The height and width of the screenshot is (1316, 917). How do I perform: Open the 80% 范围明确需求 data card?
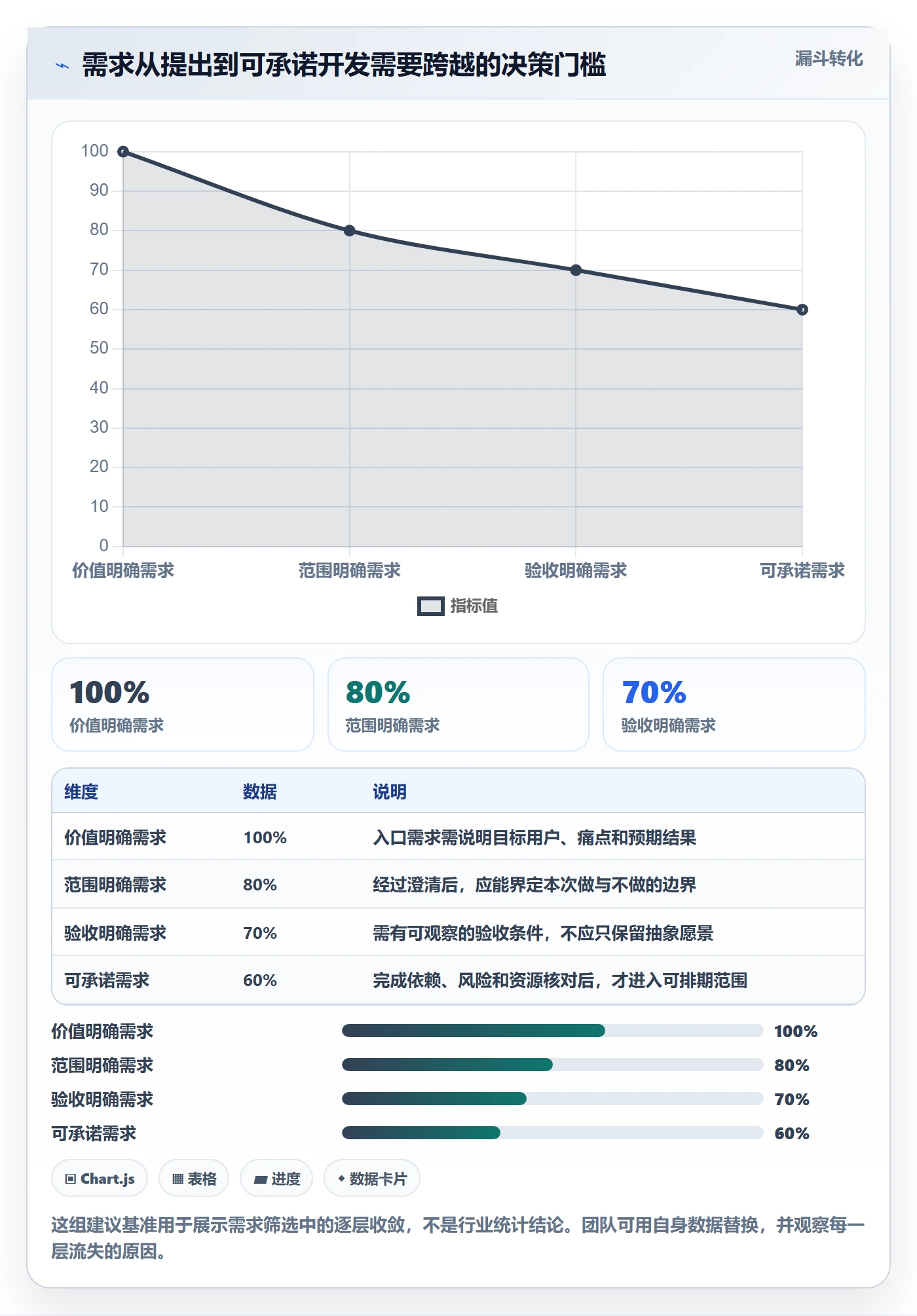click(x=458, y=704)
